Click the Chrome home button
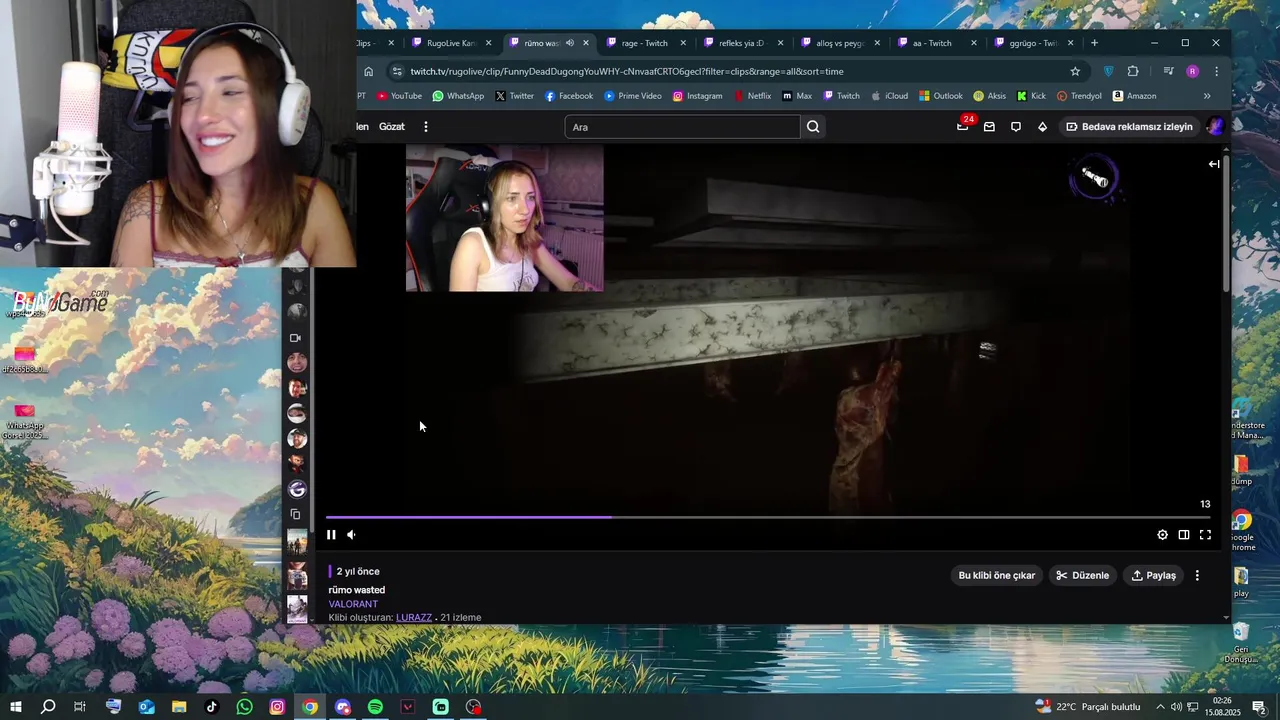1280x720 pixels. [368, 71]
